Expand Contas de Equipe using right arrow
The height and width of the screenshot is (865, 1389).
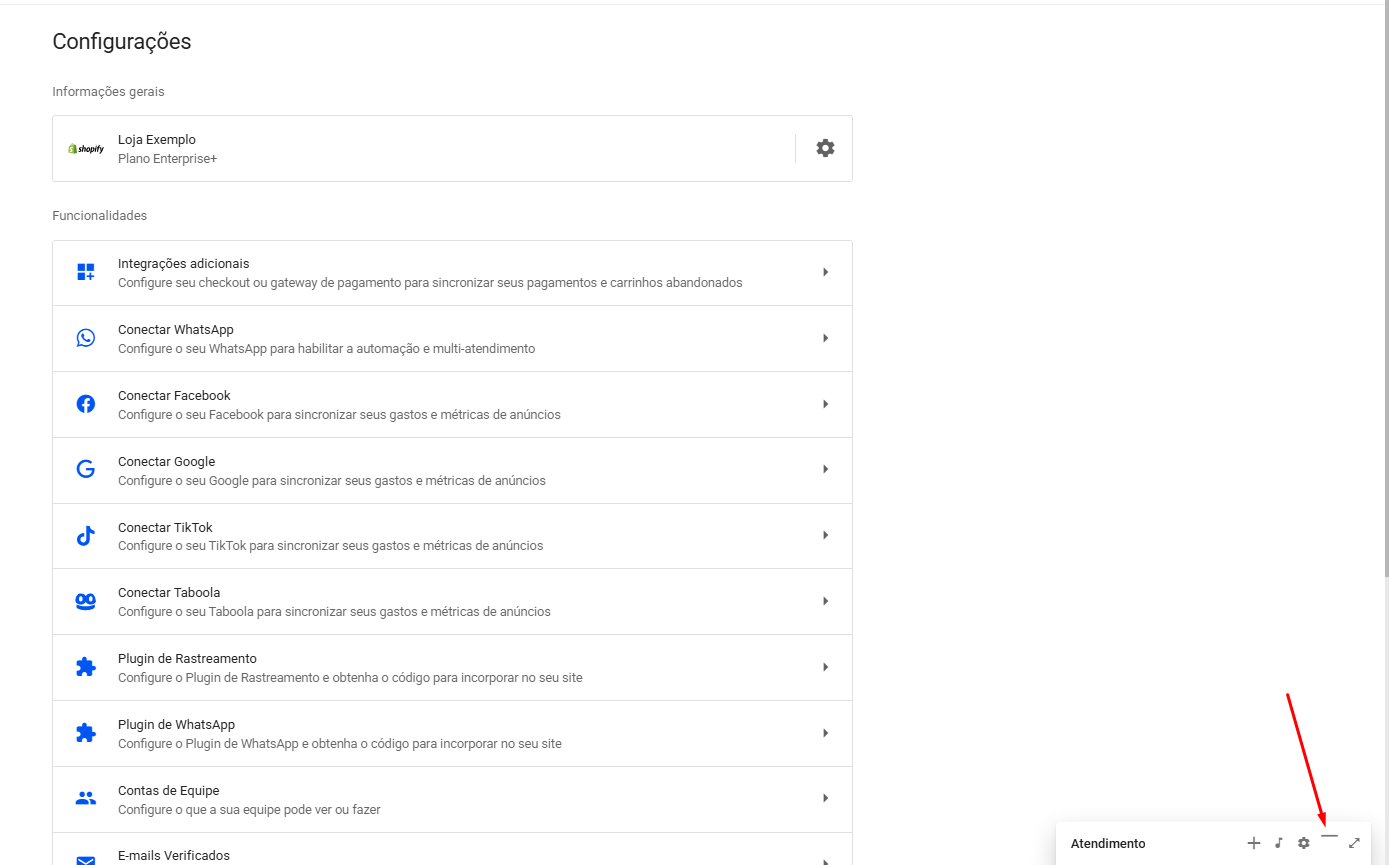pos(825,798)
